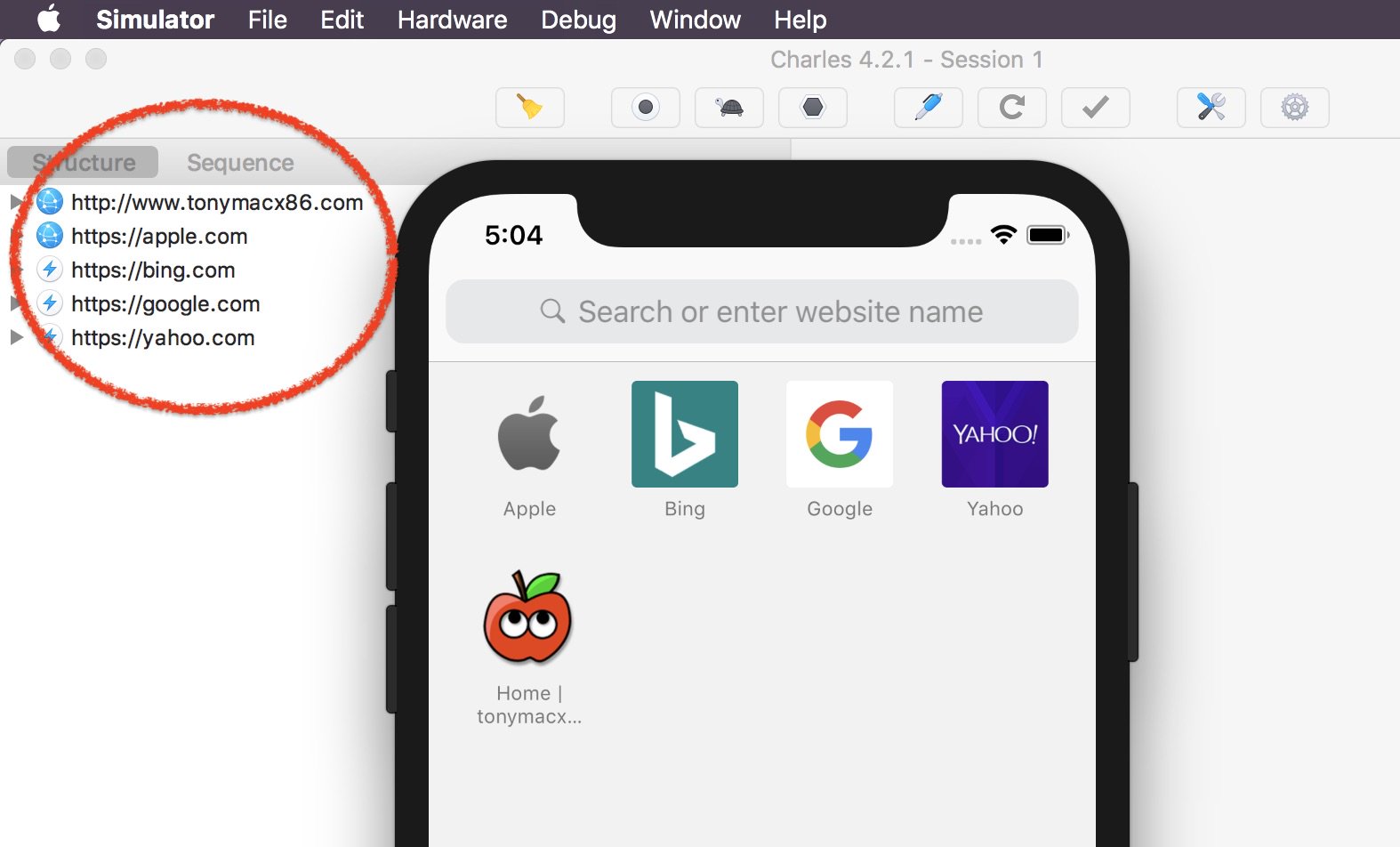Open the Help menu

801,20
